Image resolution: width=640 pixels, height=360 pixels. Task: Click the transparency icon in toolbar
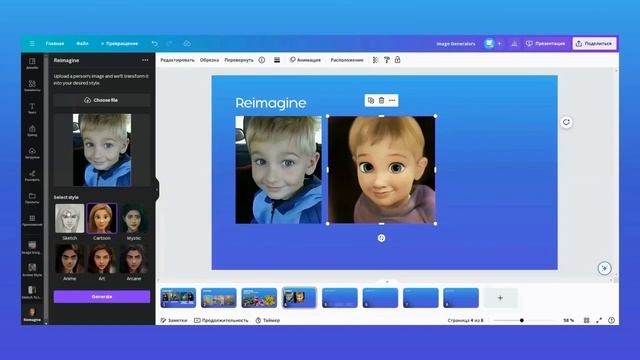376,60
